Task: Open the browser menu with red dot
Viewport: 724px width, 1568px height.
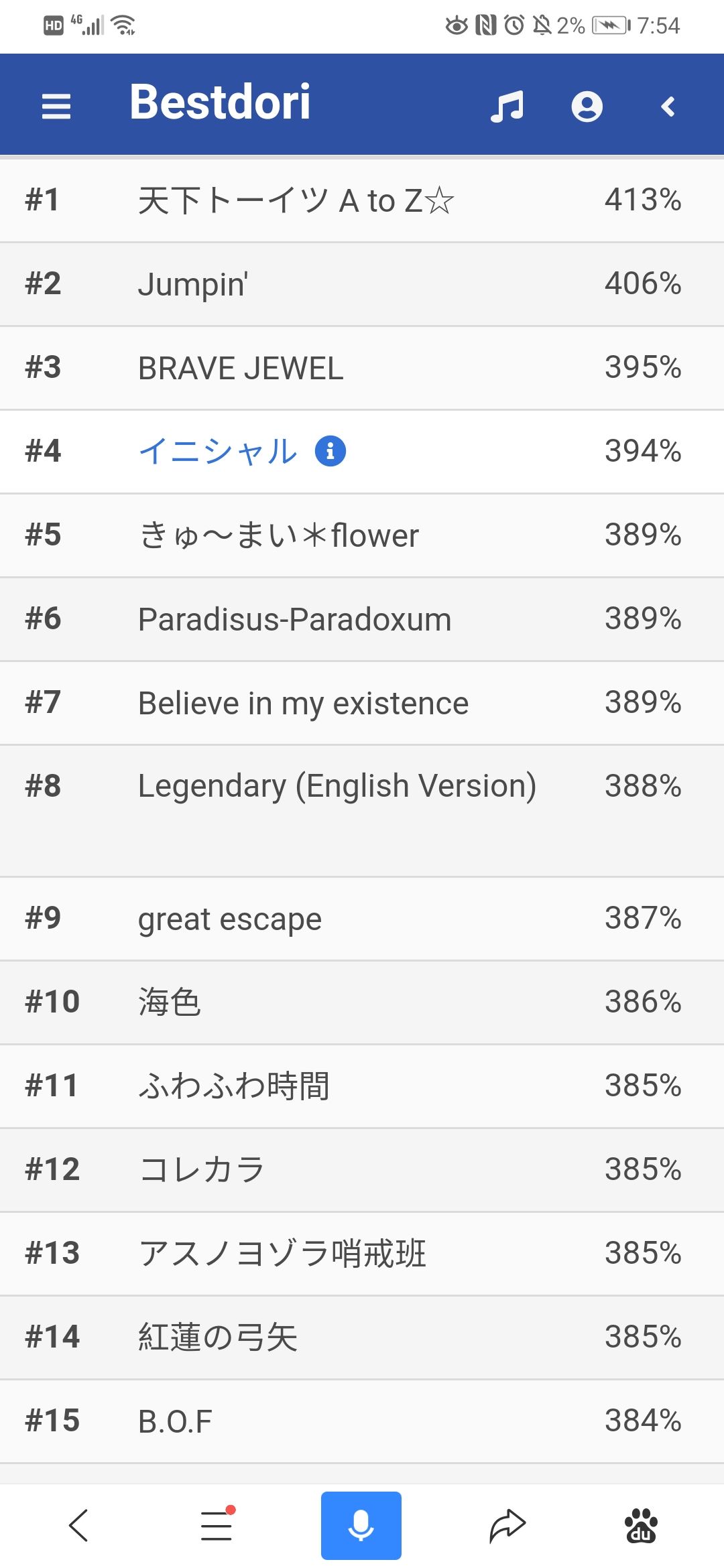Action: click(x=217, y=1525)
